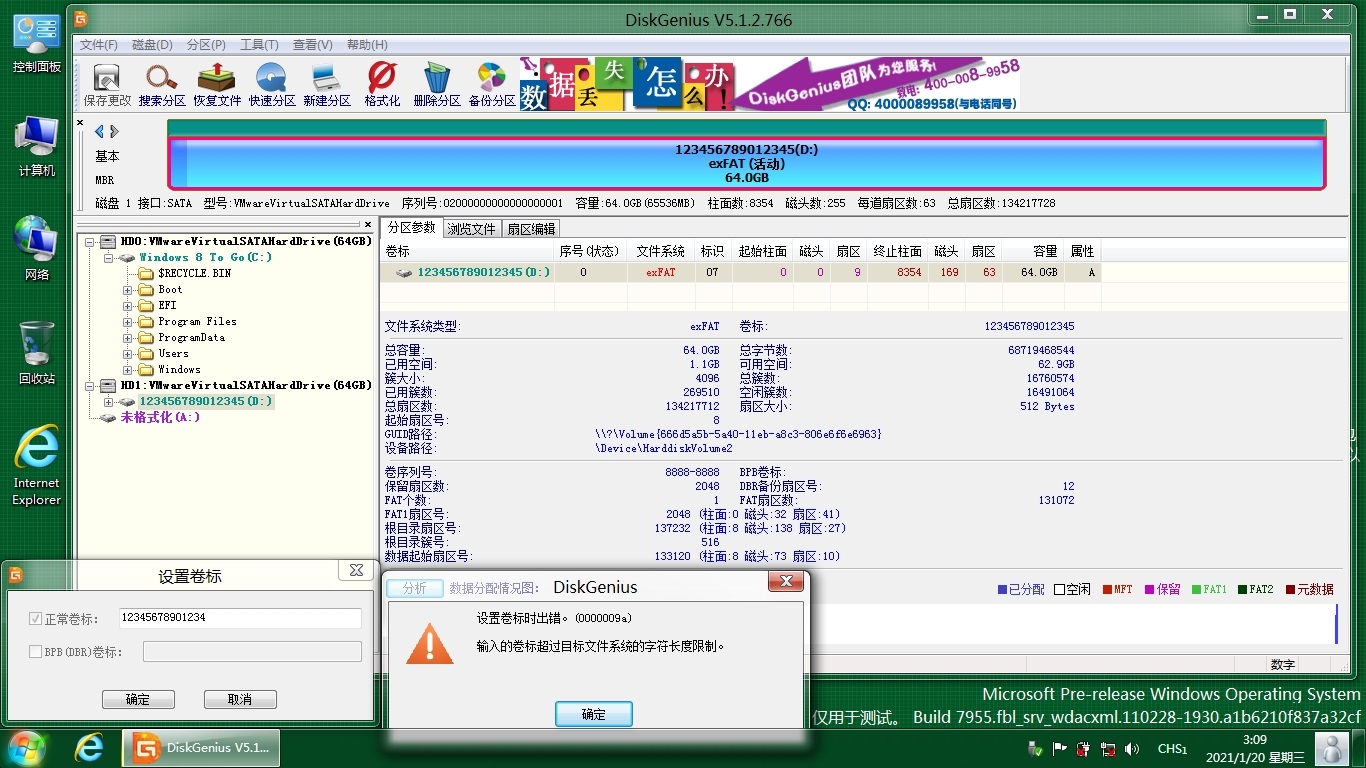Select the 123456789012345(D:) partition table row
The image size is (1366, 768).
tap(740, 272)
